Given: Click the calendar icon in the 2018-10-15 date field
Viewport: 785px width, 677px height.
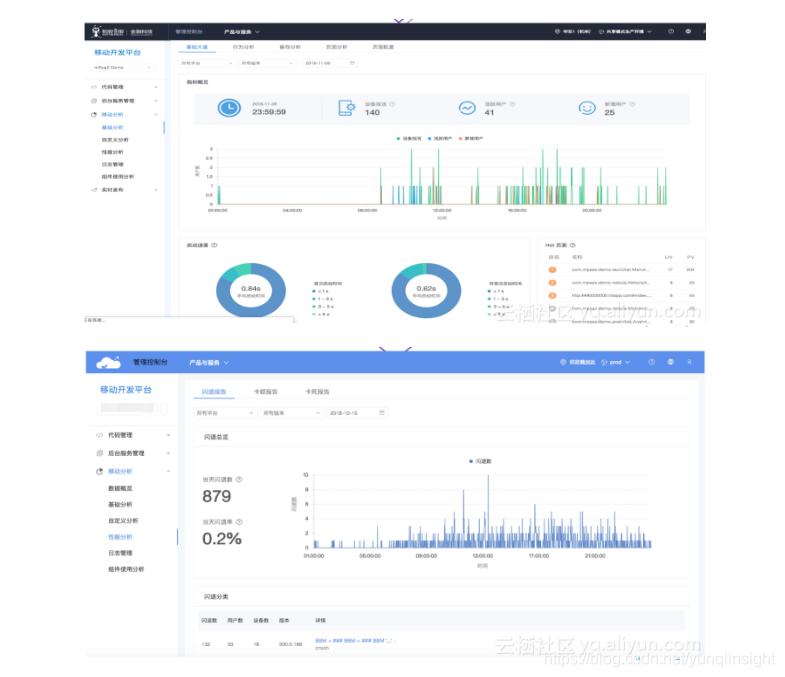Looking at the screenshot, I should 382,413.
